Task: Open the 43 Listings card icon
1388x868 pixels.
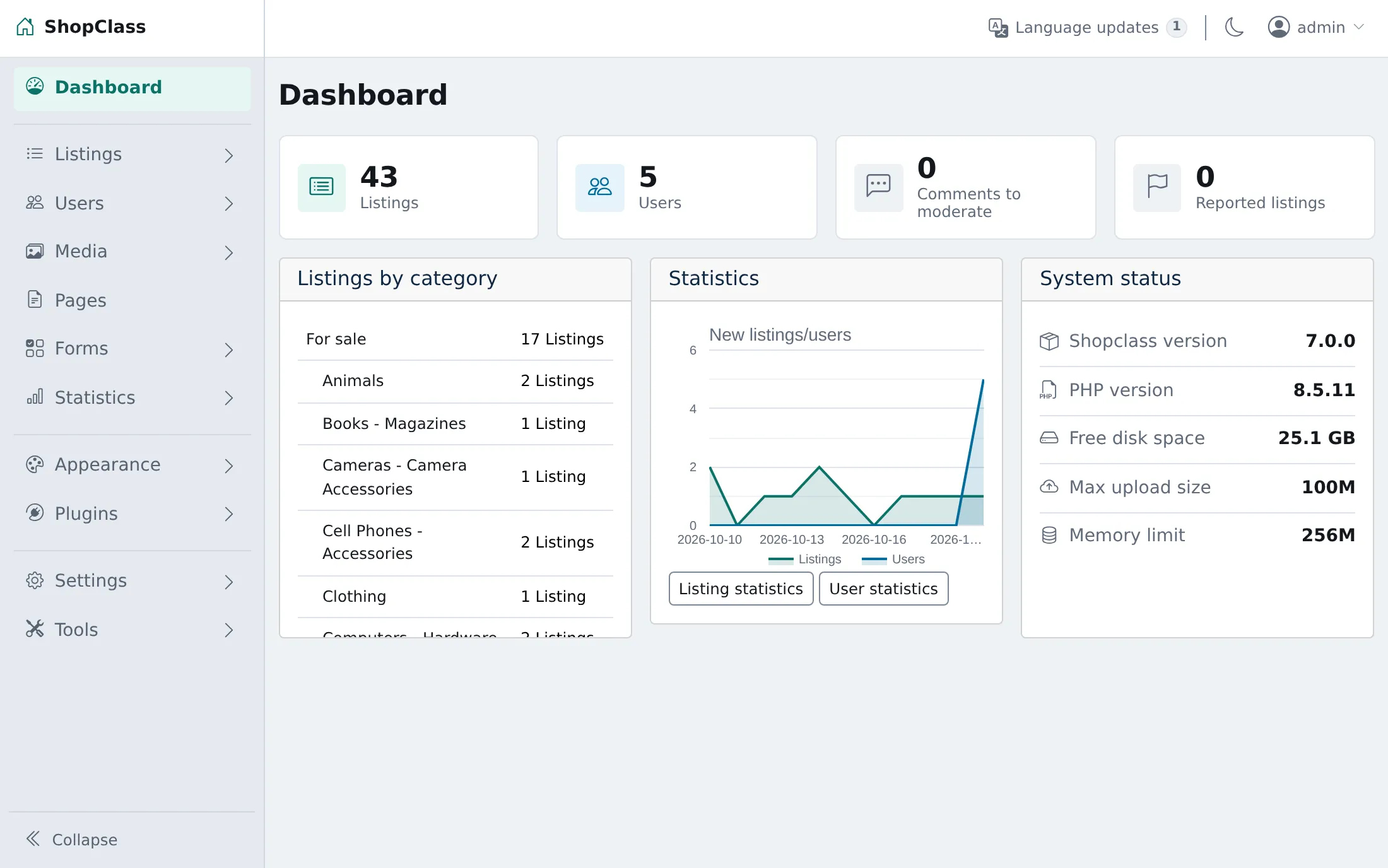Action: 322,187
